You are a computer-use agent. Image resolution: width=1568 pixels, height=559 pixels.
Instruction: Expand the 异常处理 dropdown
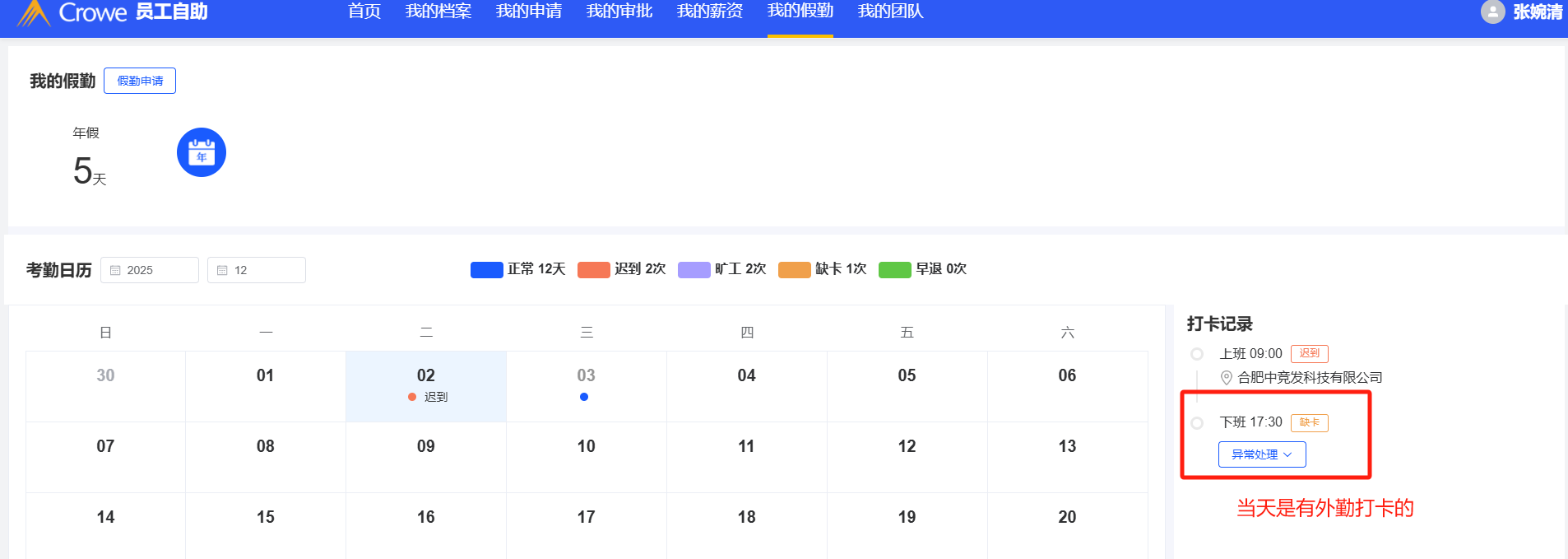point(1262,454)
